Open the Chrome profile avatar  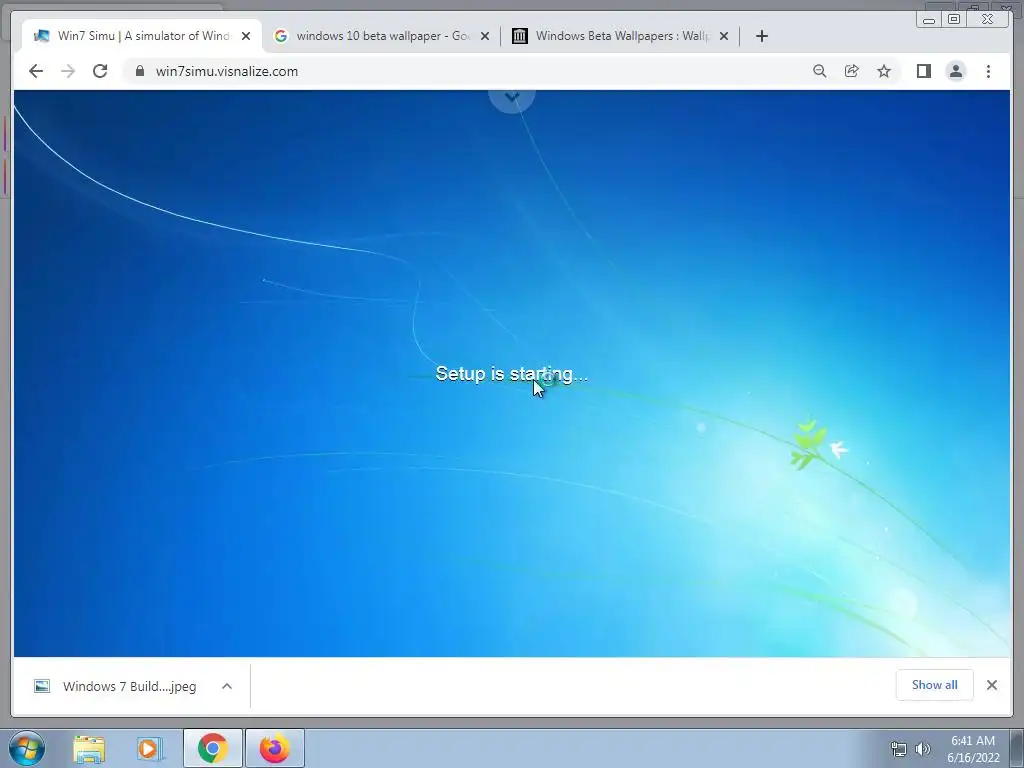pos(955,71)
